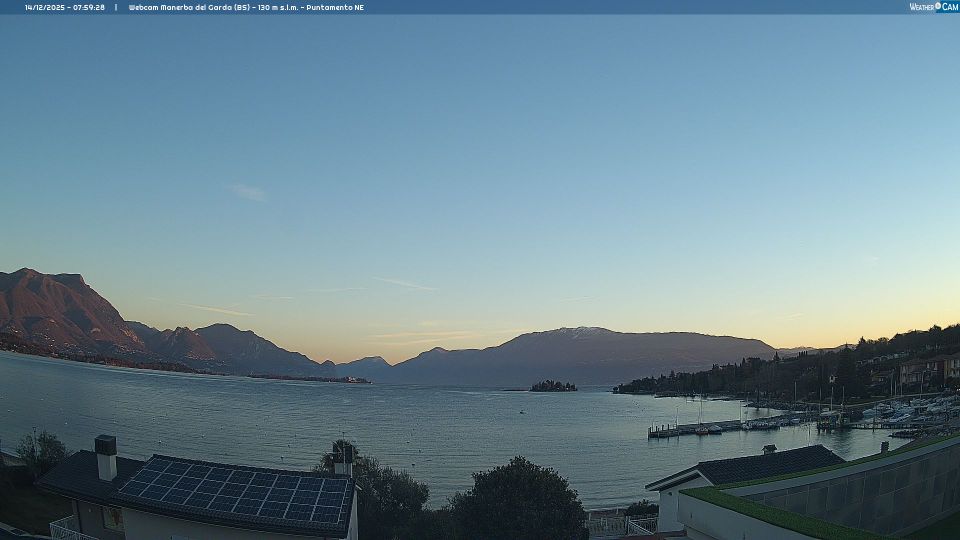
Task: Click the orange building on right hillside
Action: click(918, 372)
